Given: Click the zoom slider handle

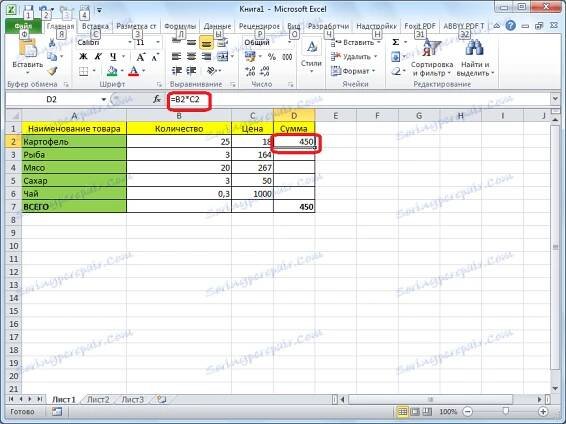Looking at the screenshot, I should [x=506, y=411].
